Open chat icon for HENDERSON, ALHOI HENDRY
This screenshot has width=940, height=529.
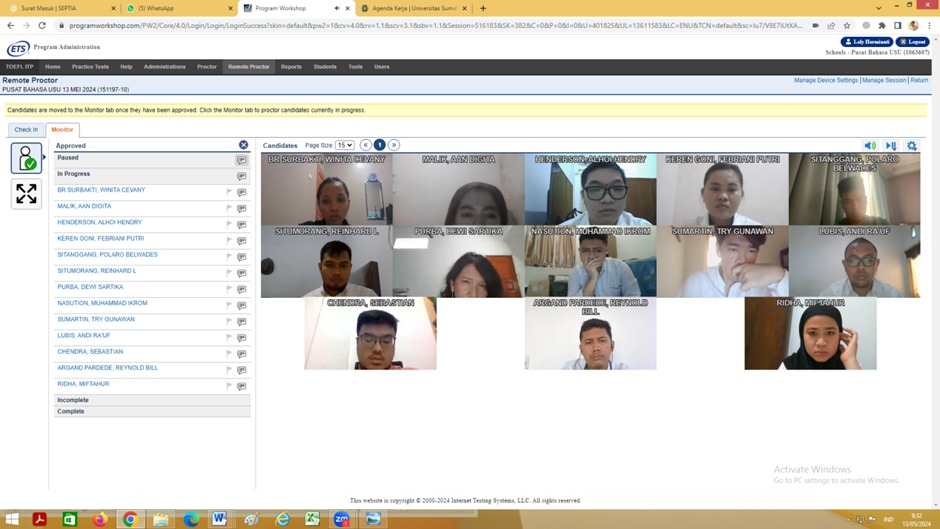pyautogui.click(x=242, y=225)
